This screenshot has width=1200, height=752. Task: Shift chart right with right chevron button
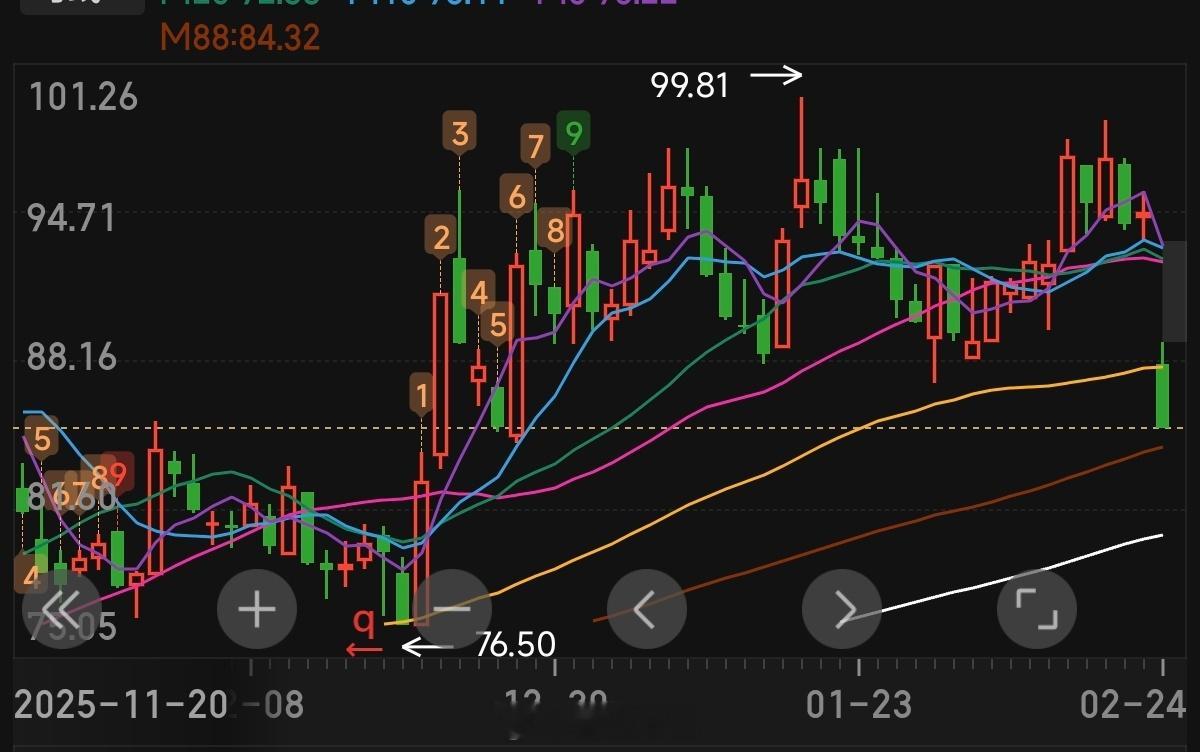coord(842,609)
